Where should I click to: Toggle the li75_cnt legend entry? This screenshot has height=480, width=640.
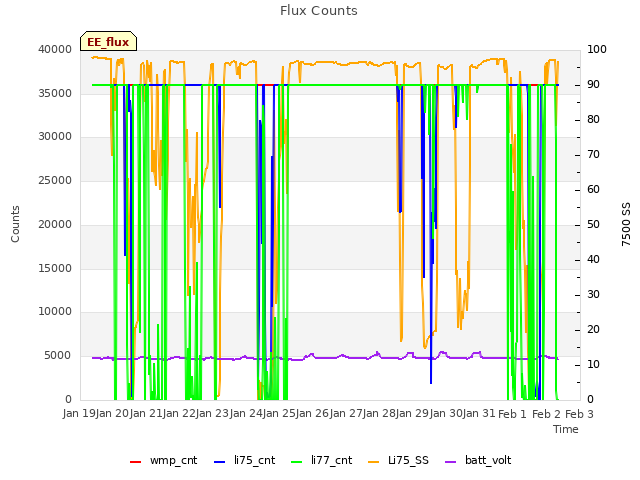point(244,461)
